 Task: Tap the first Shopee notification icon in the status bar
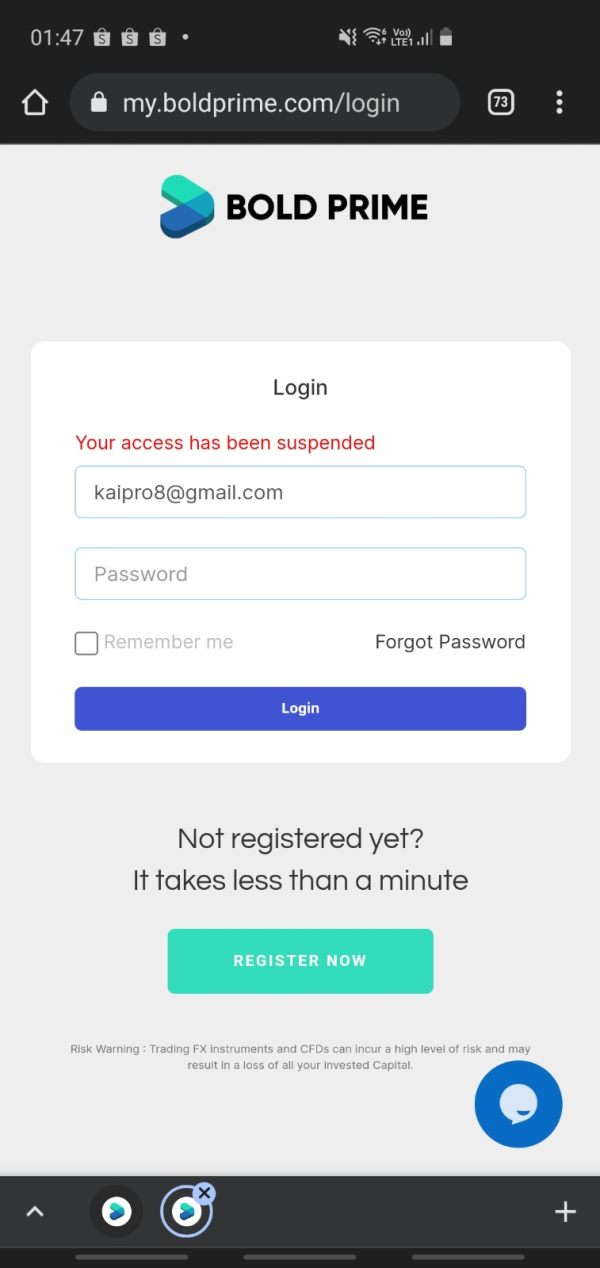tap(101, 38)
